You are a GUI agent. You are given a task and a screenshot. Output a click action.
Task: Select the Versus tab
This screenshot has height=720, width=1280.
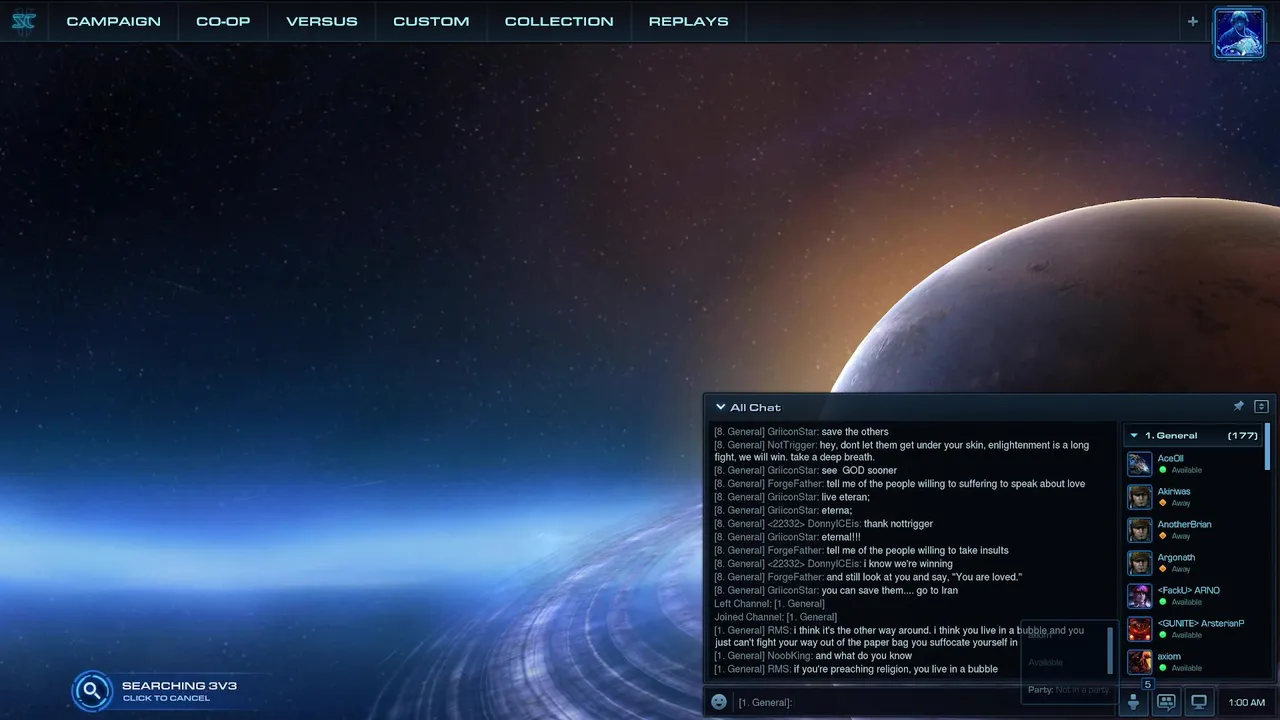click(x=321, y=21)
